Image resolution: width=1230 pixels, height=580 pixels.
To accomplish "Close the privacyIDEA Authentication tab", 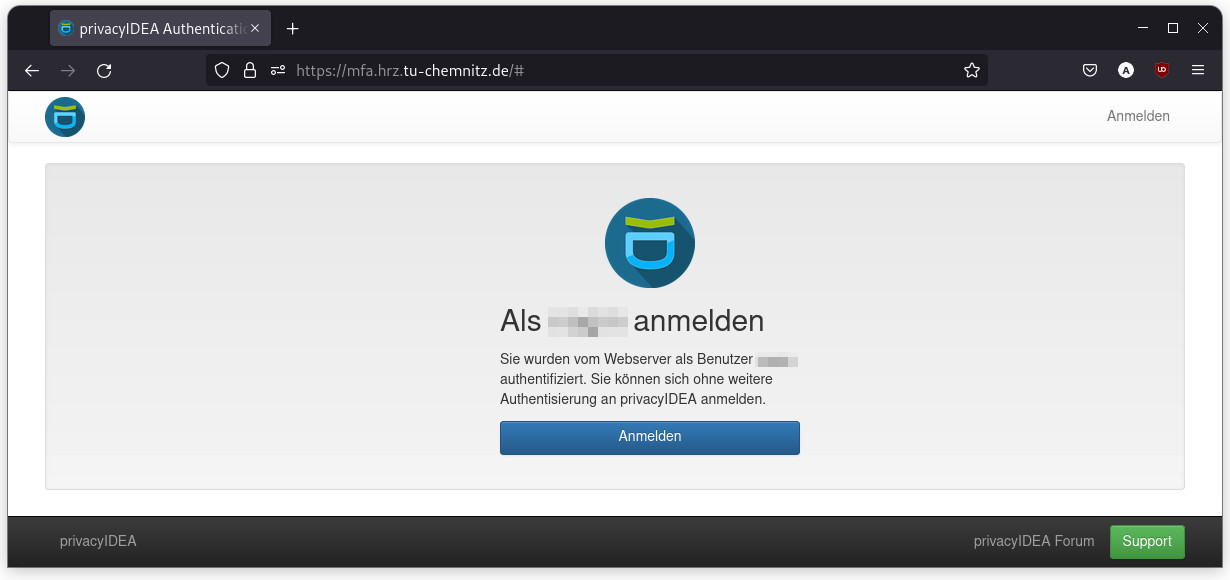I will tap(255, 29).
